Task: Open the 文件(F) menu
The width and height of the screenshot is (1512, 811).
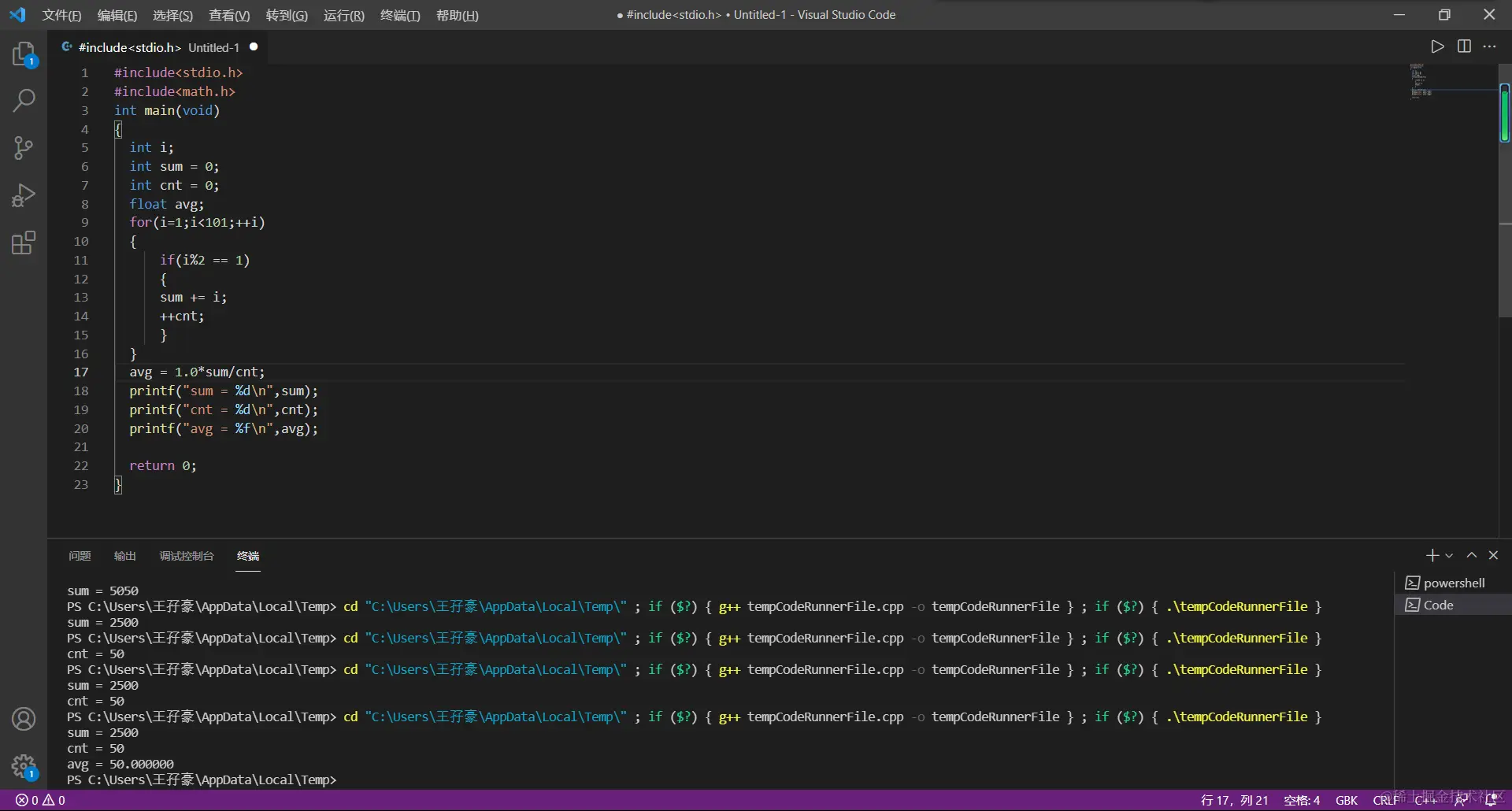Action: tap(61, 15)
